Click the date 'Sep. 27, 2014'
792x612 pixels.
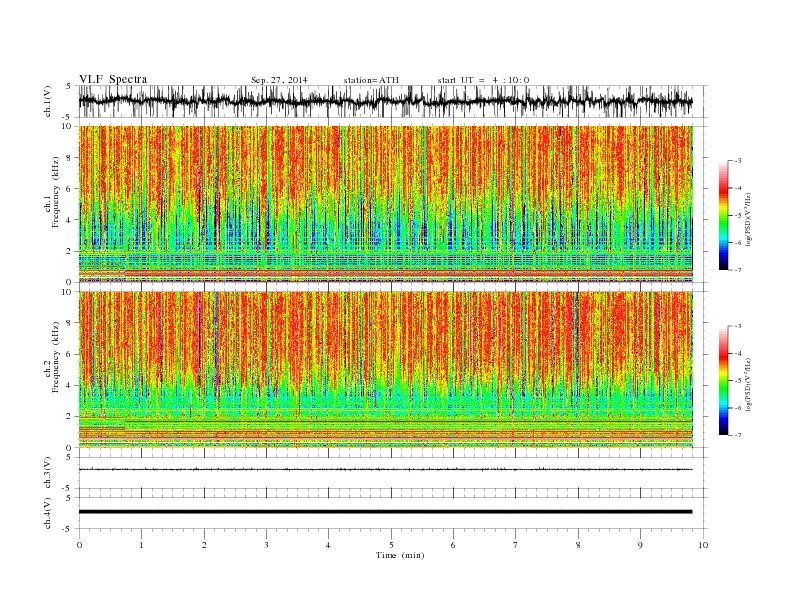click(279, 80)
